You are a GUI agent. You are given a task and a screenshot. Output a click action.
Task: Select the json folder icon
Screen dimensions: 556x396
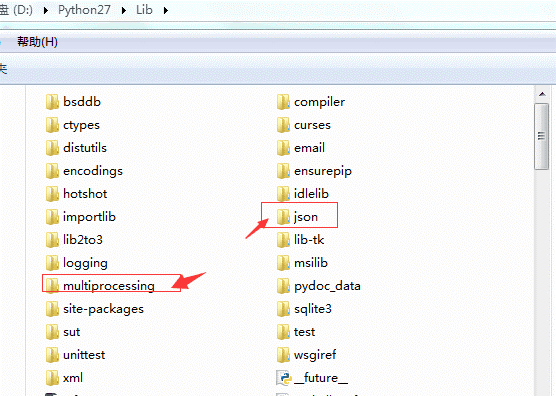(283, 217)
